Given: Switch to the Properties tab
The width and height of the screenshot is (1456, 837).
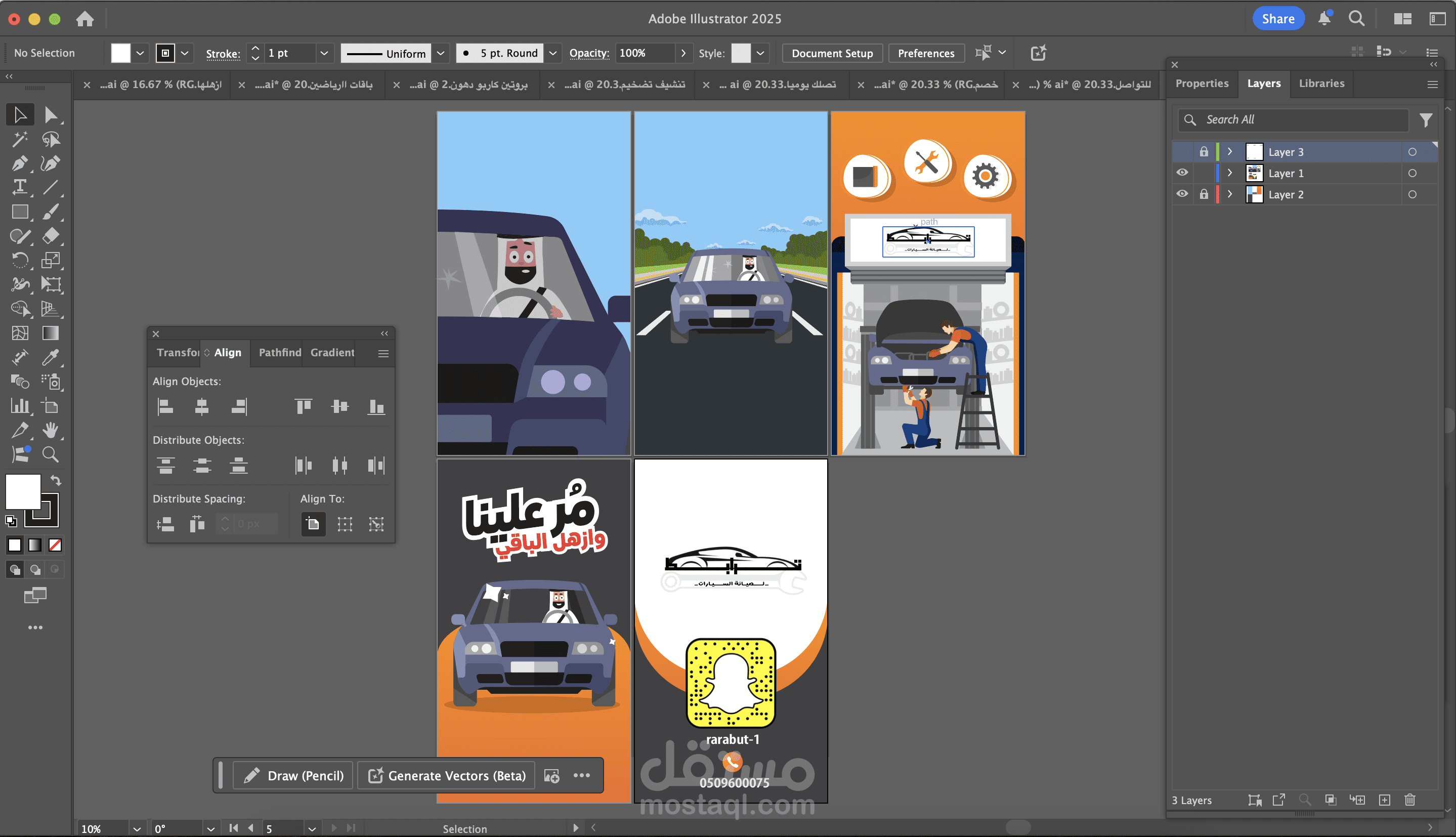Looking at the screenshot, I should 1202,83.
